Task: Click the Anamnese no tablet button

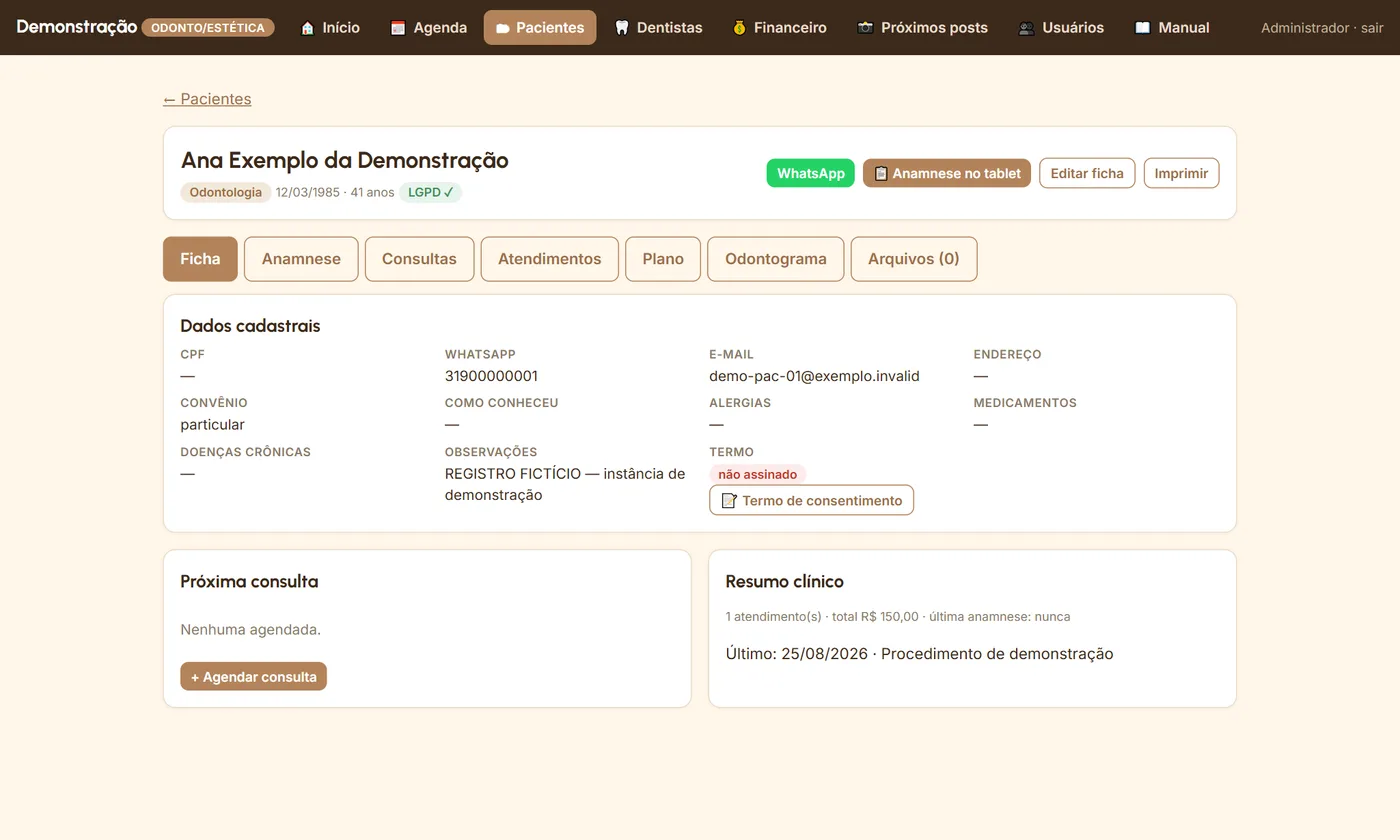Action: click(x=947, y=173)
